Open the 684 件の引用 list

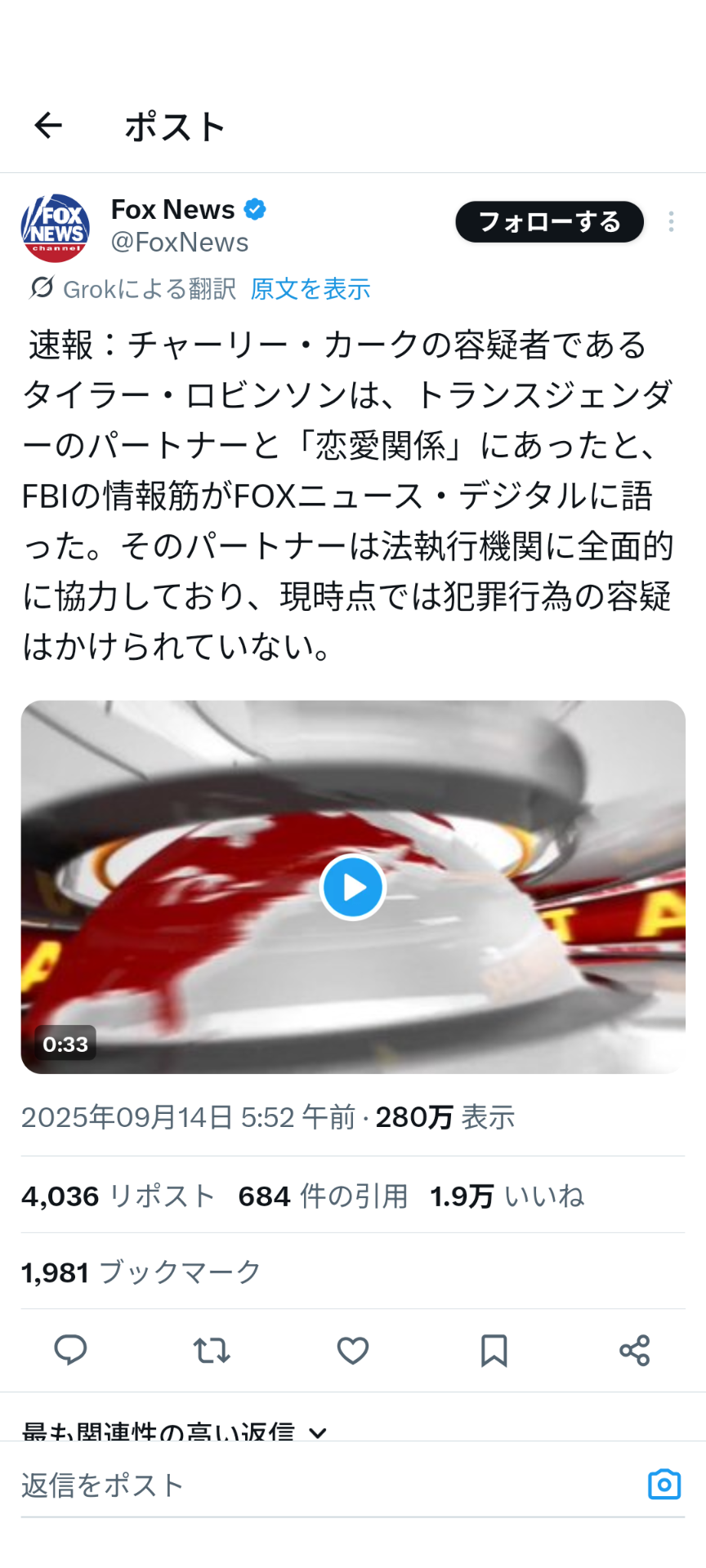(324, 1196)
